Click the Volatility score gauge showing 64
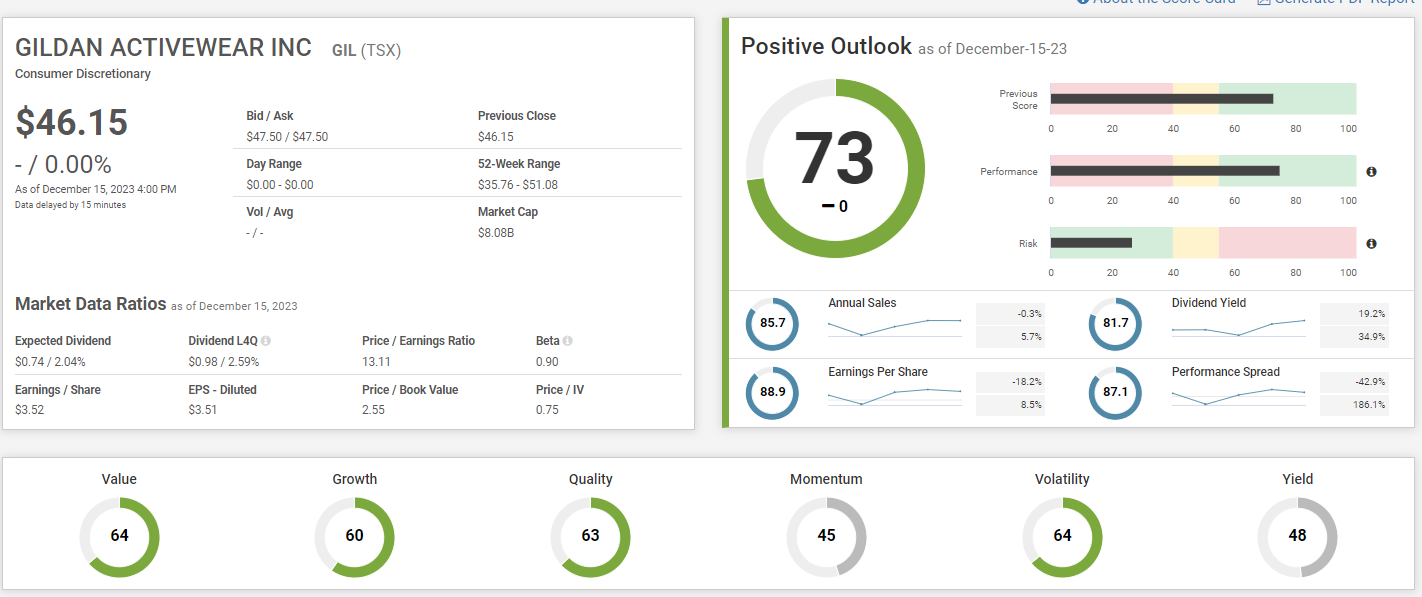This screenshot has width=1422, height=597. tap(1062, 536)
